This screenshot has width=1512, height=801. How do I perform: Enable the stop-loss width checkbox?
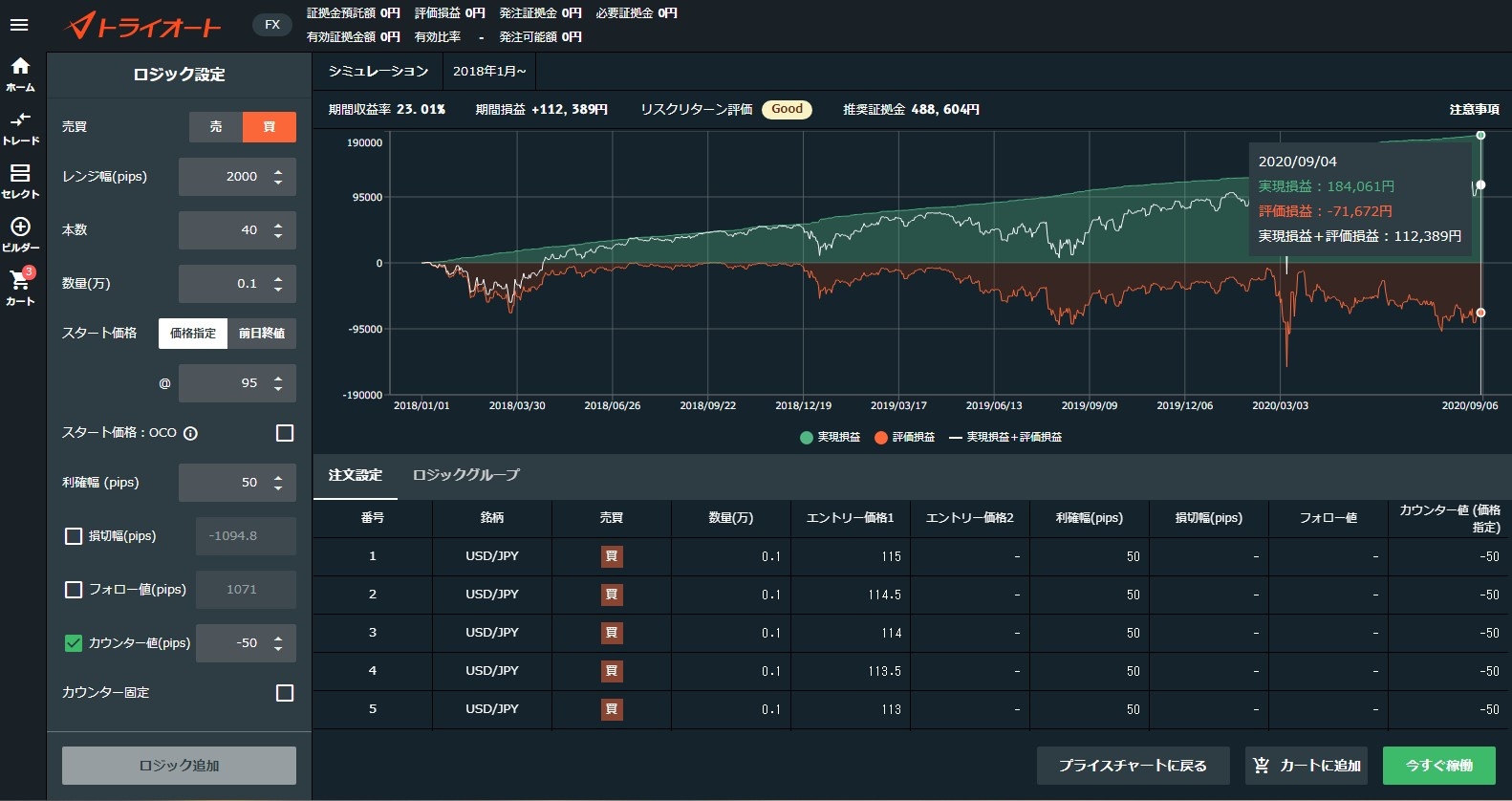74,536
